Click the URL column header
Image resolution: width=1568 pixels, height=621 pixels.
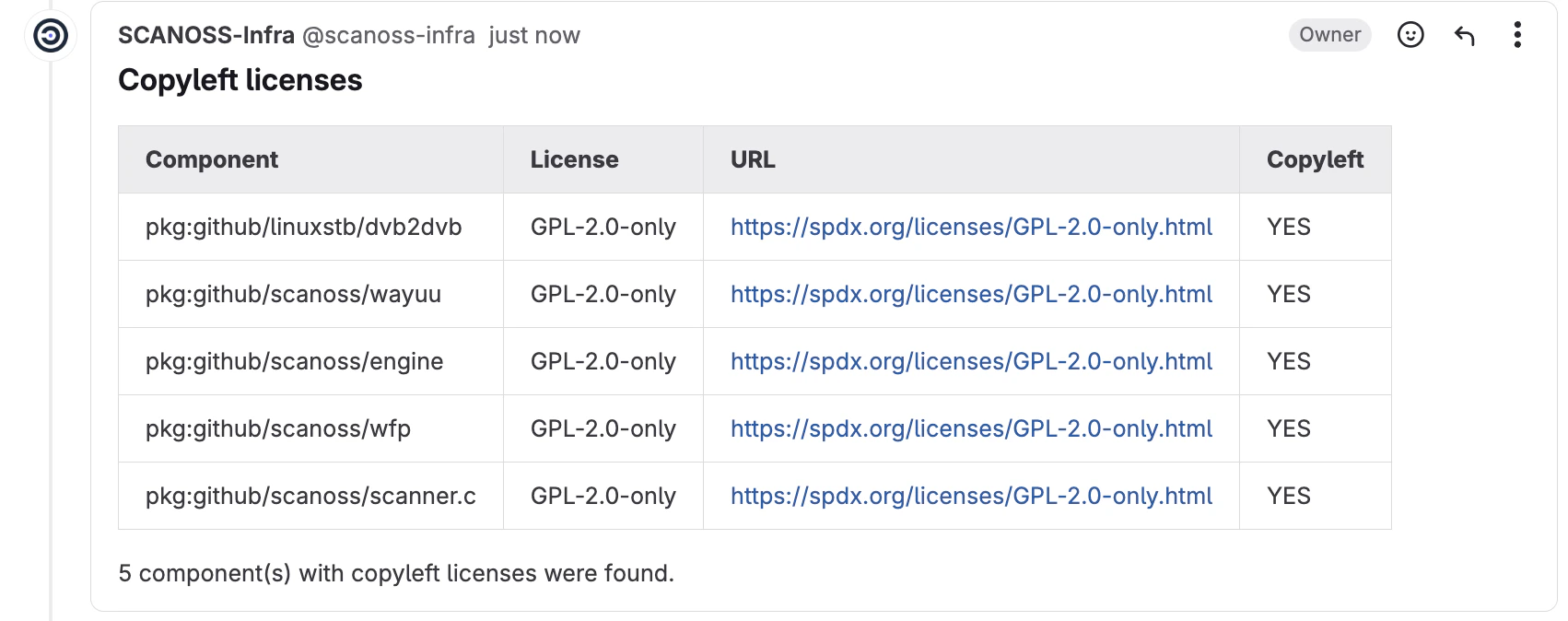[971, 159]
